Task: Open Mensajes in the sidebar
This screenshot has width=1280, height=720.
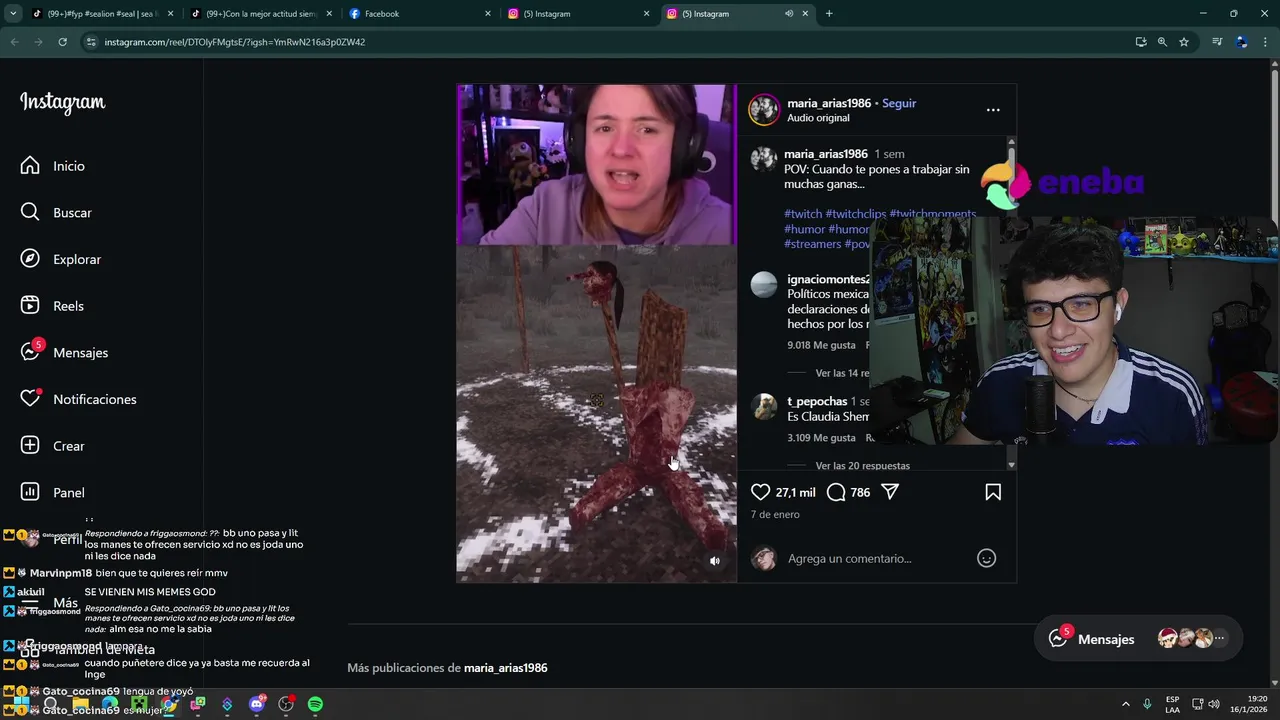Action: (x=65, y=352)
